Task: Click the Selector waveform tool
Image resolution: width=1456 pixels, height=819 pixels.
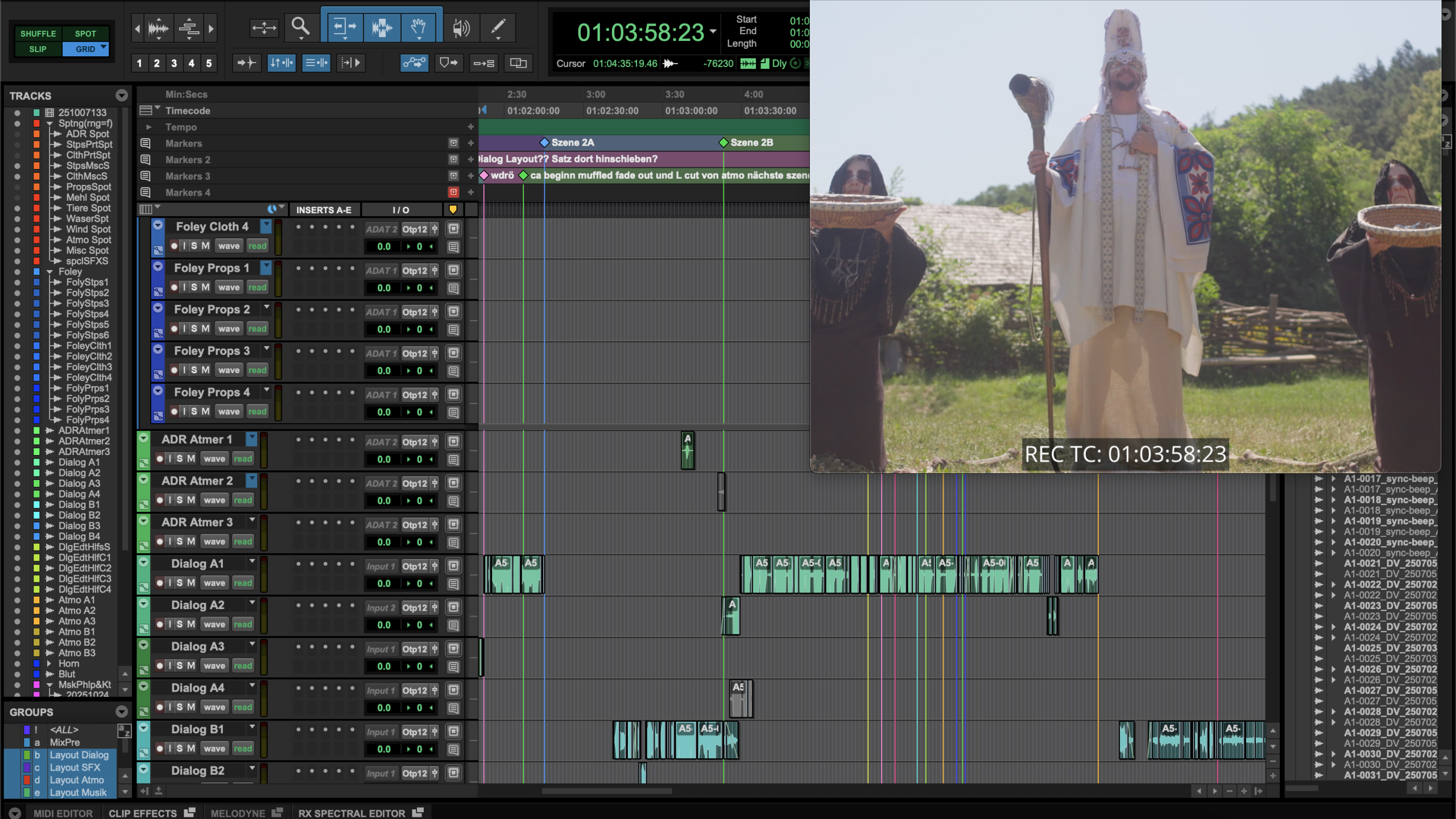Action: pyautogui.click(x=382, y=27)
